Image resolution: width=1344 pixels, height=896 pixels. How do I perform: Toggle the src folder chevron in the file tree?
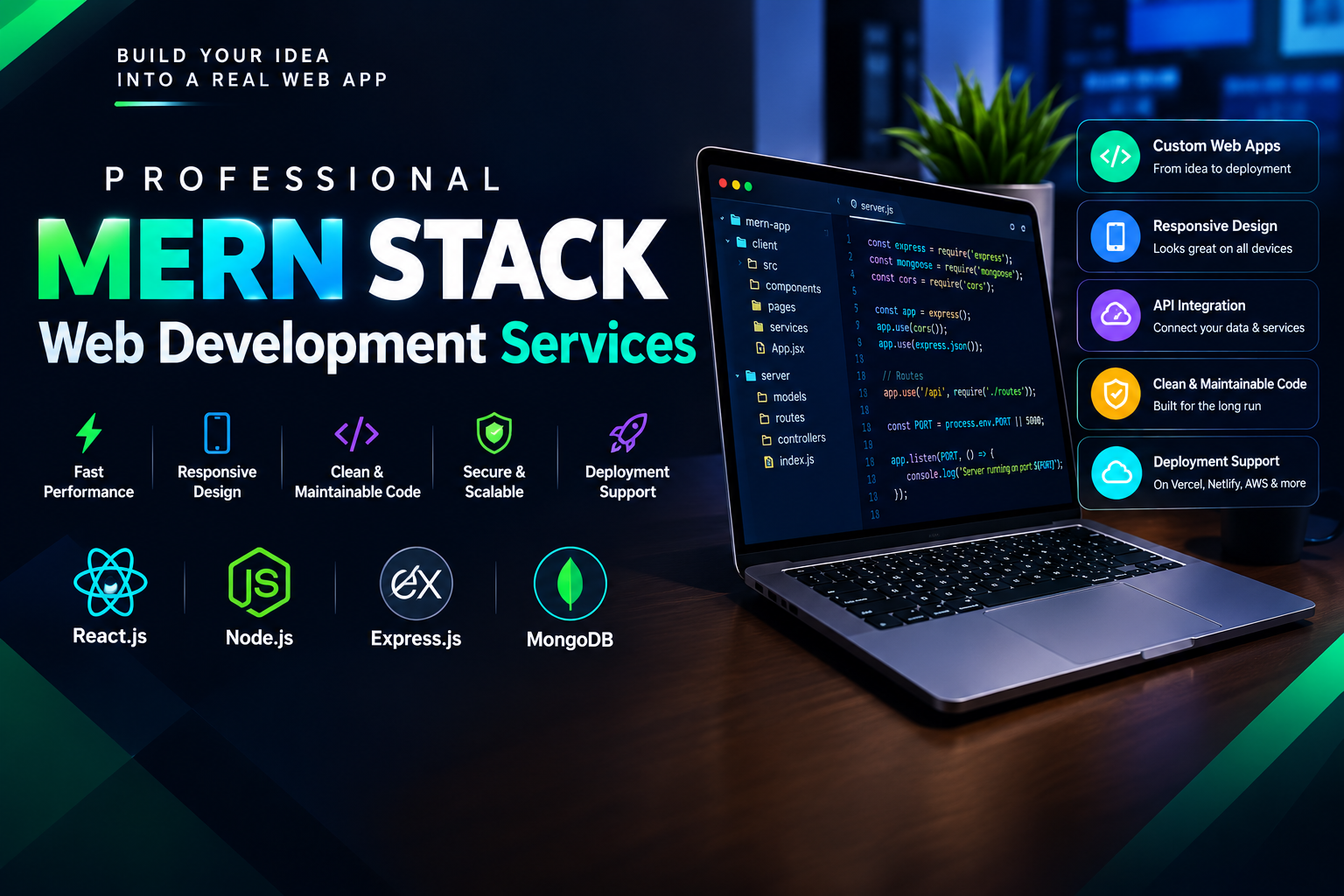tap(739, 262)
